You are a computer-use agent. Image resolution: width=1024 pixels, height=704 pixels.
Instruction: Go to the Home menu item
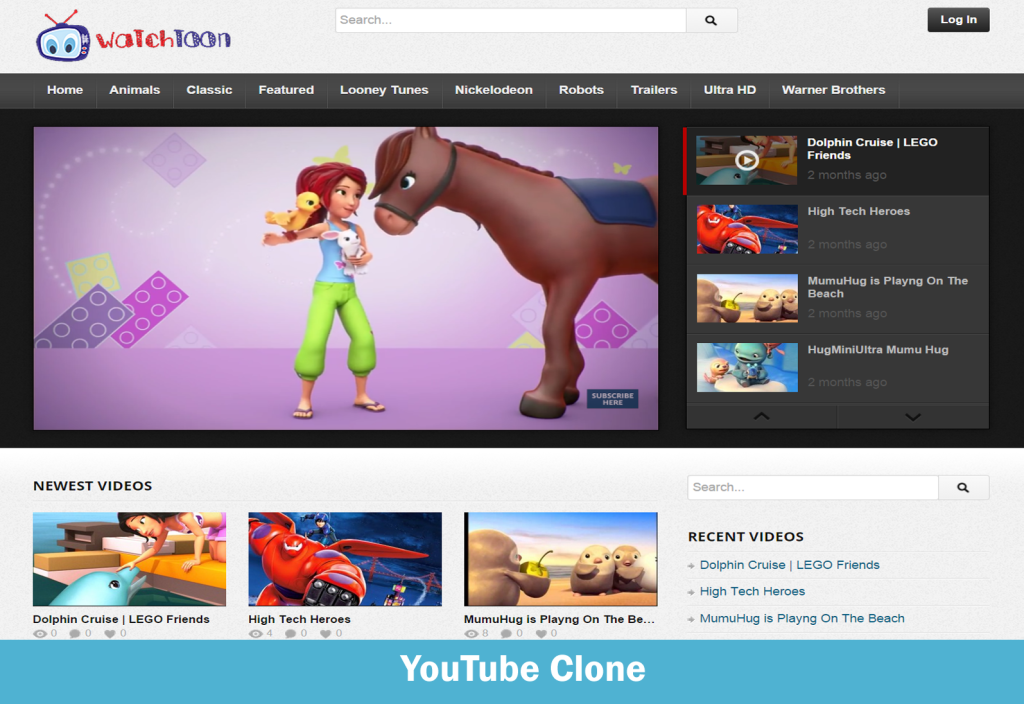coord(65,90)
